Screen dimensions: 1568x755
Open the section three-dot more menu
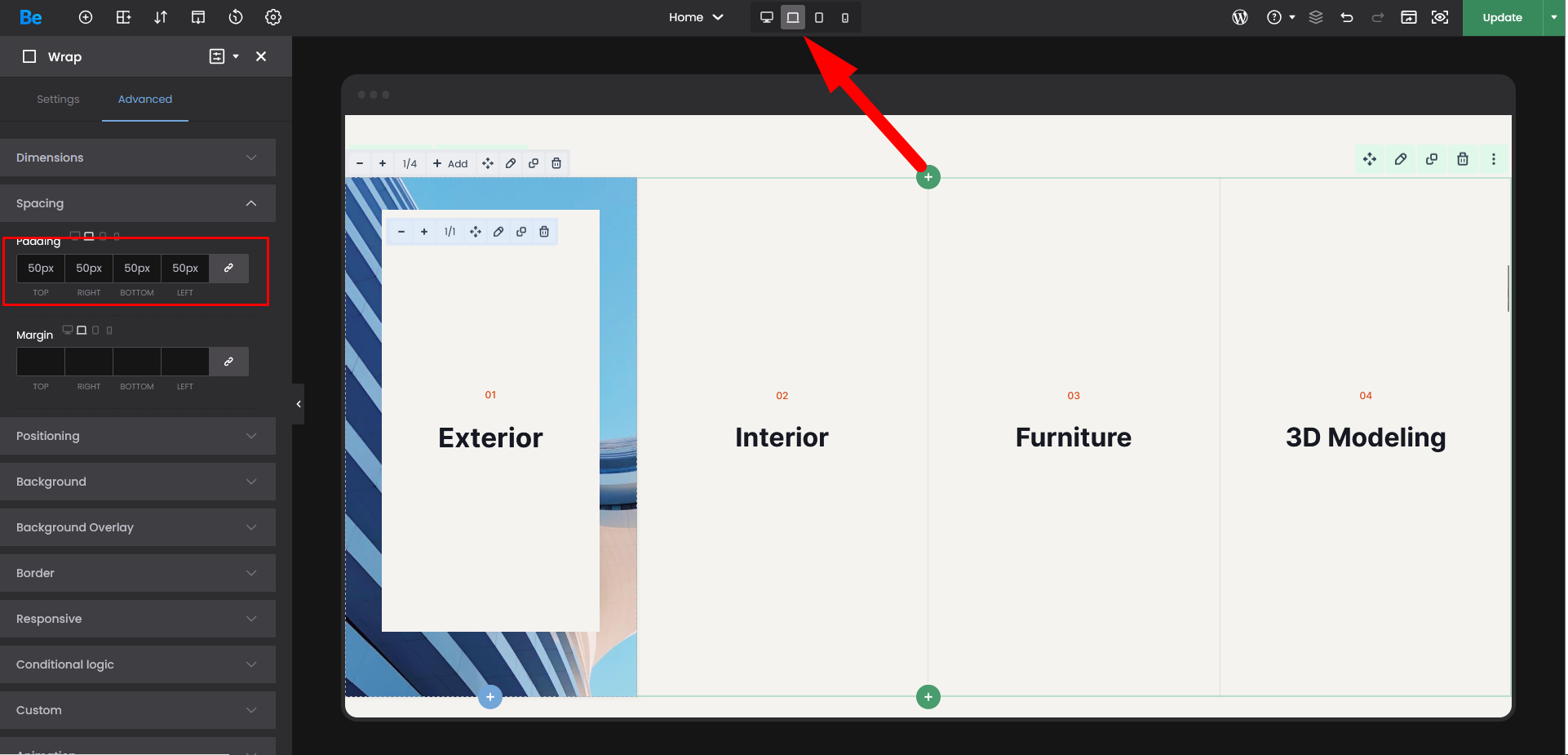[x=1494, y=159]
